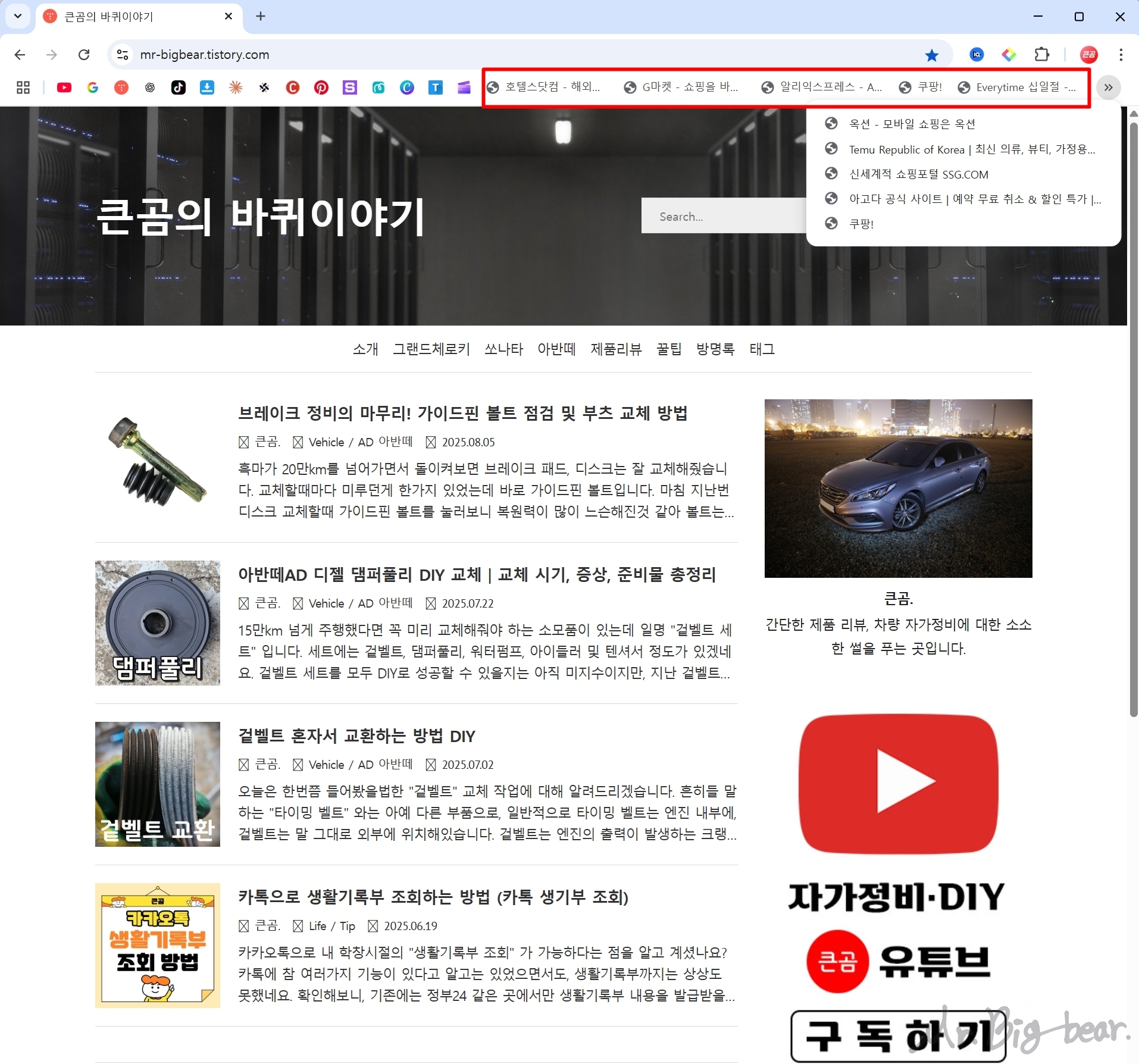Viewport: 1139px width, 1064px height.
Task: Expand overflow bookmarks with the double chevron
Action: click(1109, 87)
